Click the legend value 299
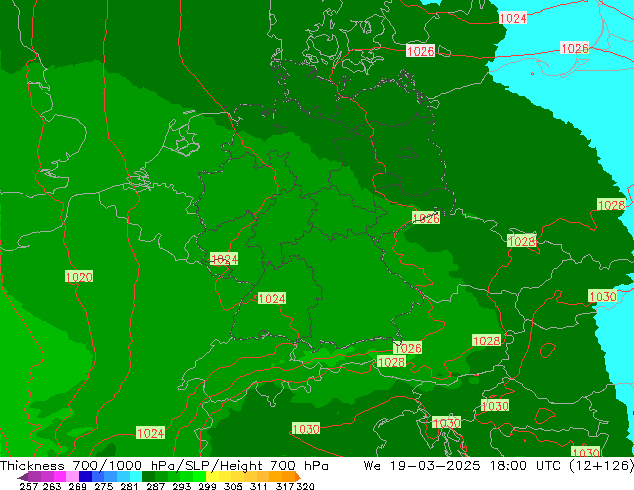Image resolution: width=634 pixels, height=490 pixels. point(207,486)
